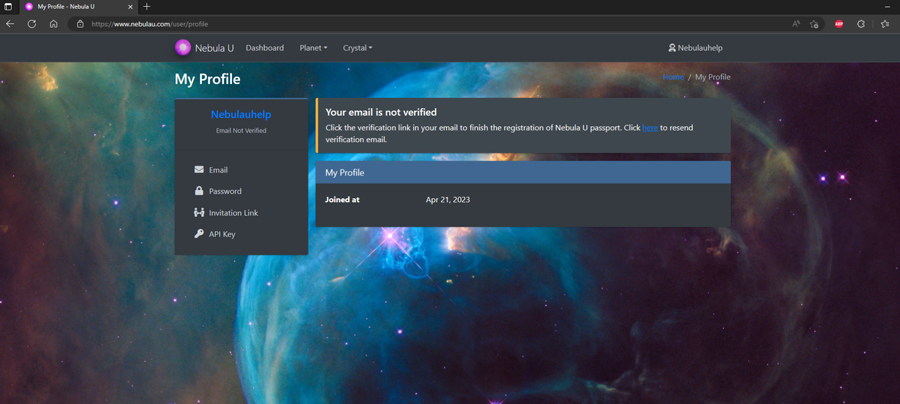Click the envelope icon next to Email
Screen dimensions: 900x404
pos(199,169)
